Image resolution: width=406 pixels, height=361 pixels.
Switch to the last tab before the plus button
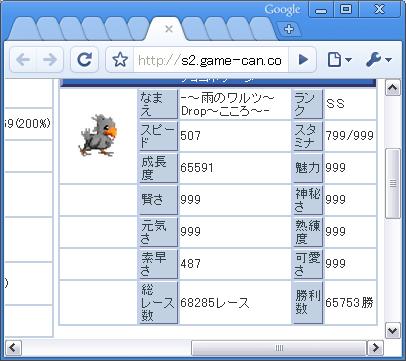tap(262, 29)
